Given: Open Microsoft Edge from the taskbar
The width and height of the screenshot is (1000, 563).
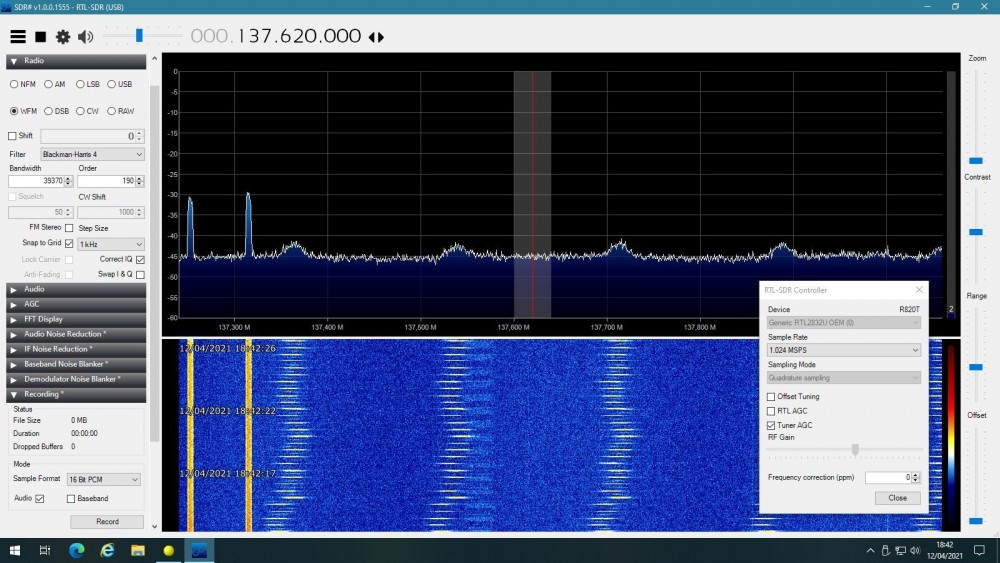Looking at the screenshot, I should 77,550.
